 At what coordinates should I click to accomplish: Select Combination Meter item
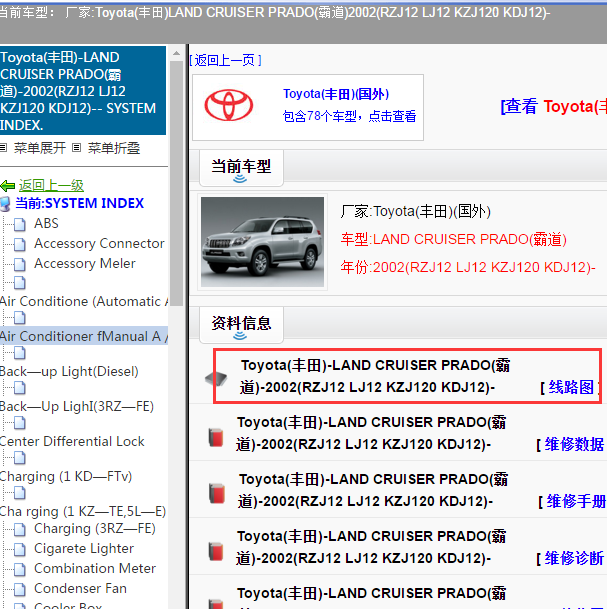[x=95, y=569]
